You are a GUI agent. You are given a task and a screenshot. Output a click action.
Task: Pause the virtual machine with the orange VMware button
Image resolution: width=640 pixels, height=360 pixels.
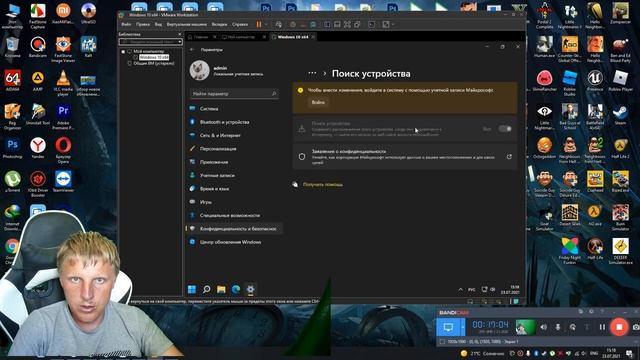click(x=259, y=24)
